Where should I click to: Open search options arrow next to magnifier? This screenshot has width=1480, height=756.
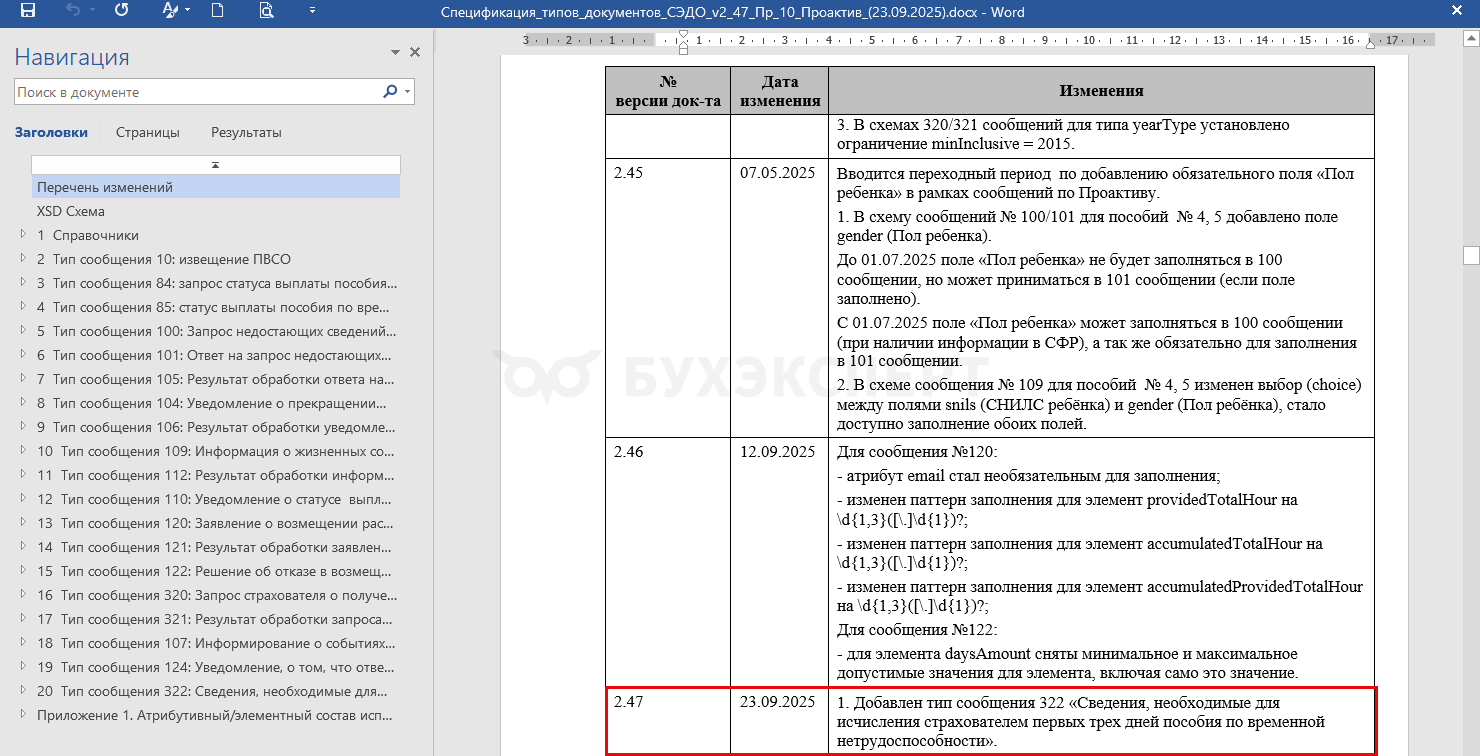407,92
